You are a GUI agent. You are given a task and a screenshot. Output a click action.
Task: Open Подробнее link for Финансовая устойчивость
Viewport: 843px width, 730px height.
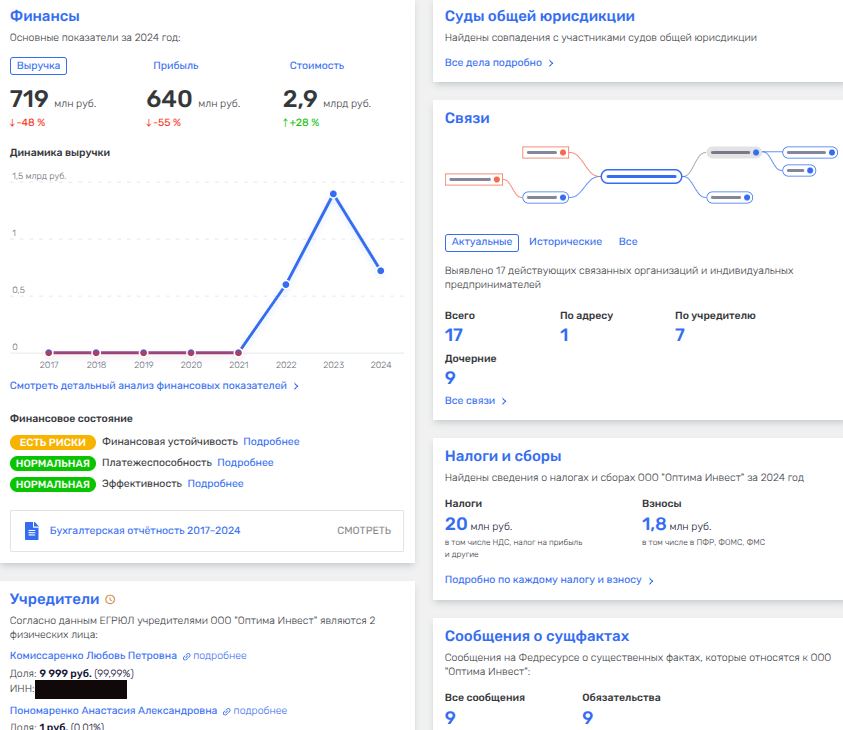(x=271, y=442)
